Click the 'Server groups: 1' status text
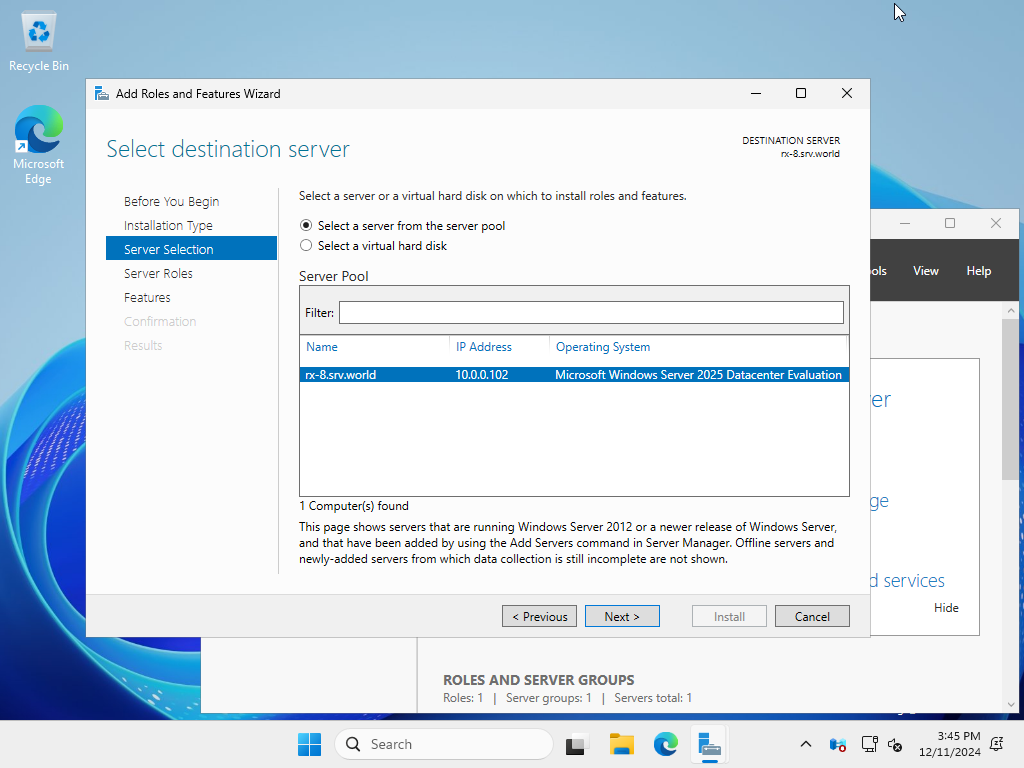This screenshot has height=768, width=1024. (x=549, y=697)
